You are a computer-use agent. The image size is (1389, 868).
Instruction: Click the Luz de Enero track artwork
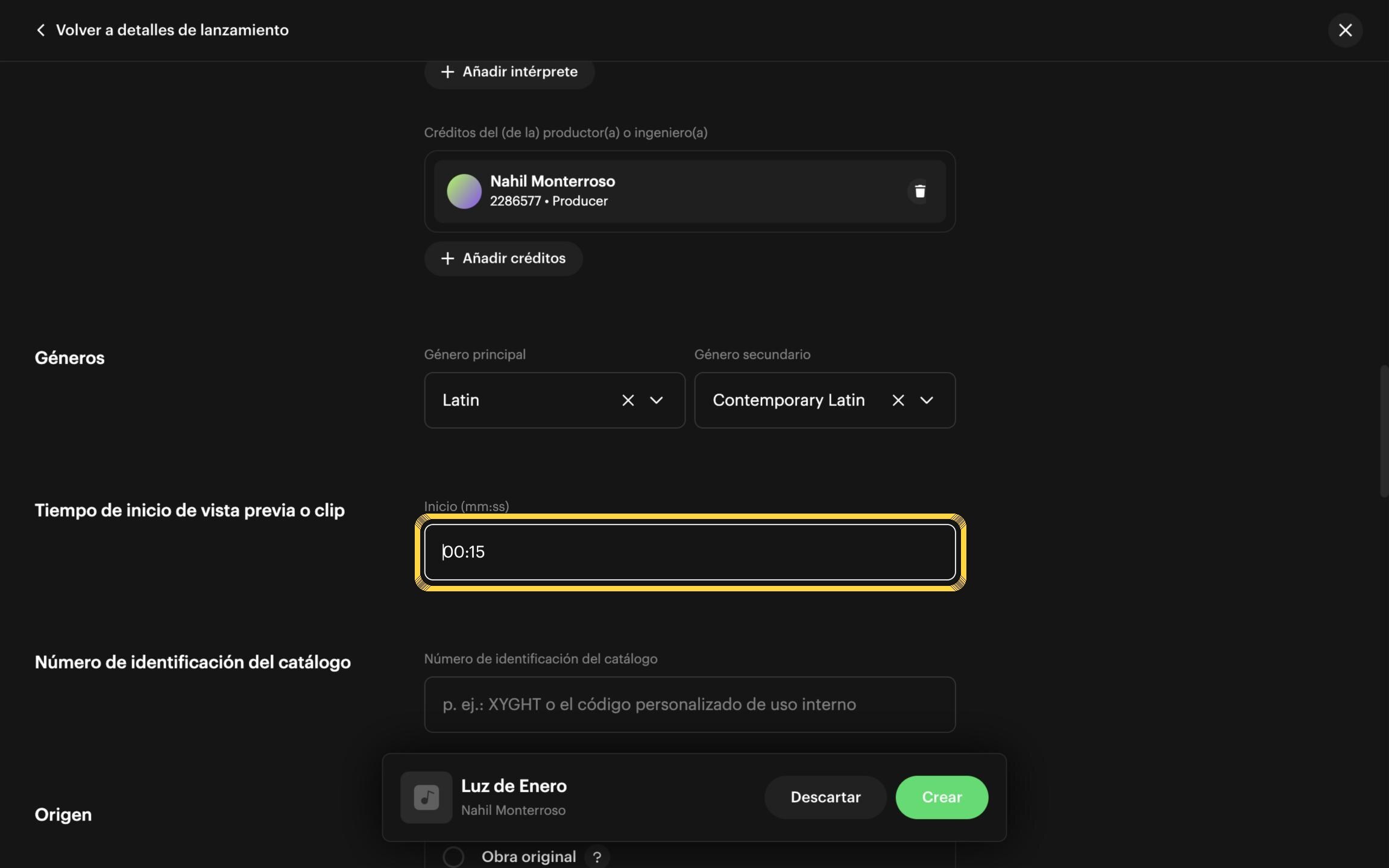[426, 797]
